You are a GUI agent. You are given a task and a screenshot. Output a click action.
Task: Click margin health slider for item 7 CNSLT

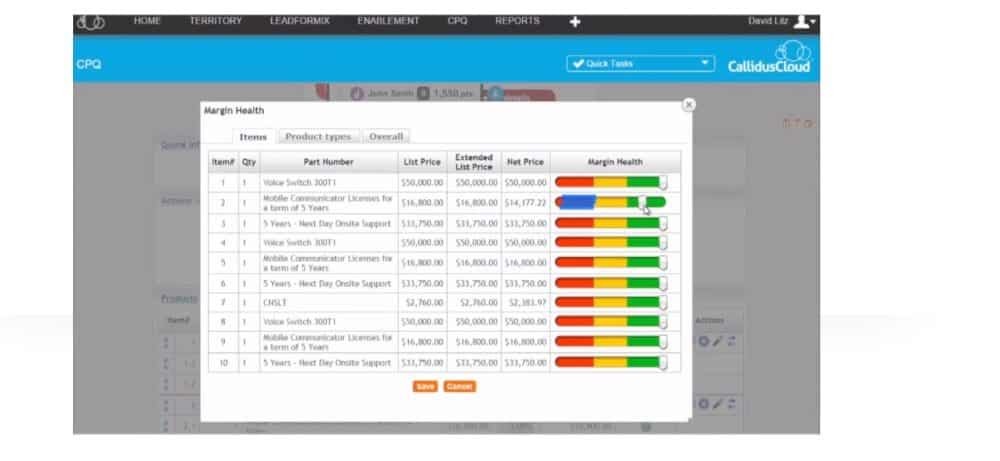click(611, 301)
